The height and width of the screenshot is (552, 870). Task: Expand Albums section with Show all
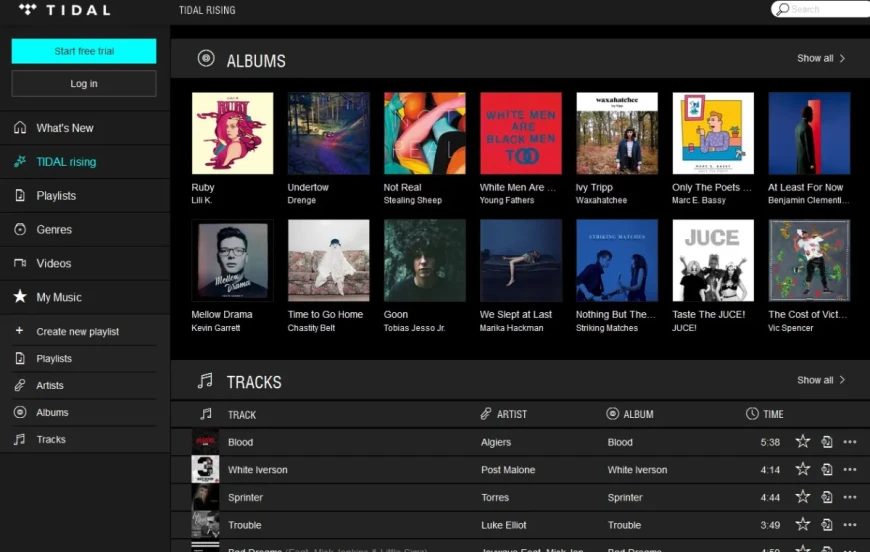click(x=821, y=59)
